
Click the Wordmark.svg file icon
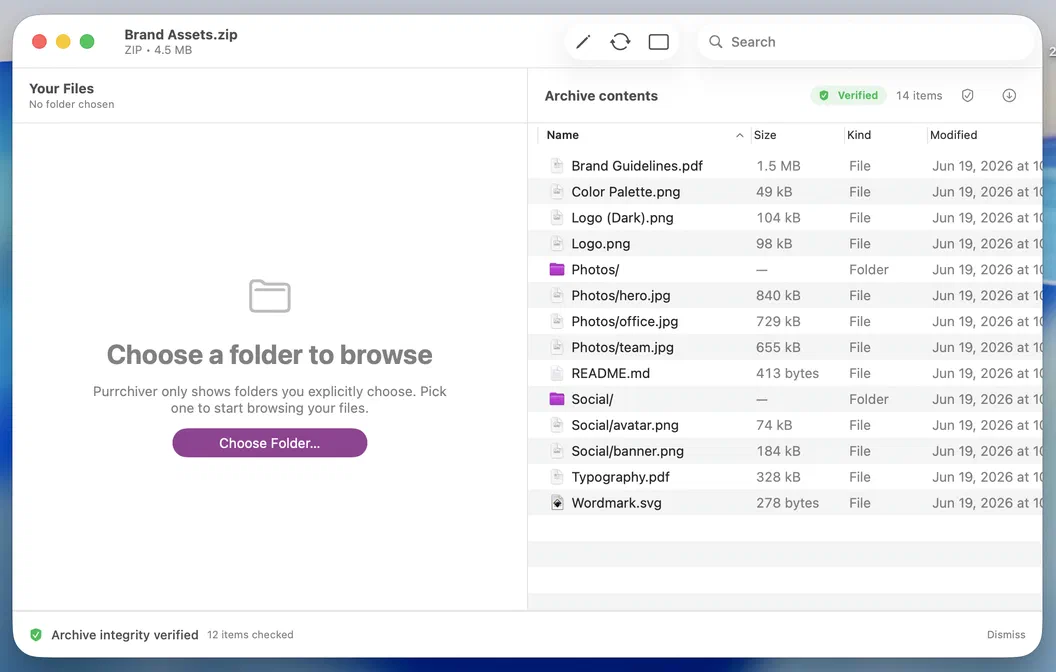(557, 502)
